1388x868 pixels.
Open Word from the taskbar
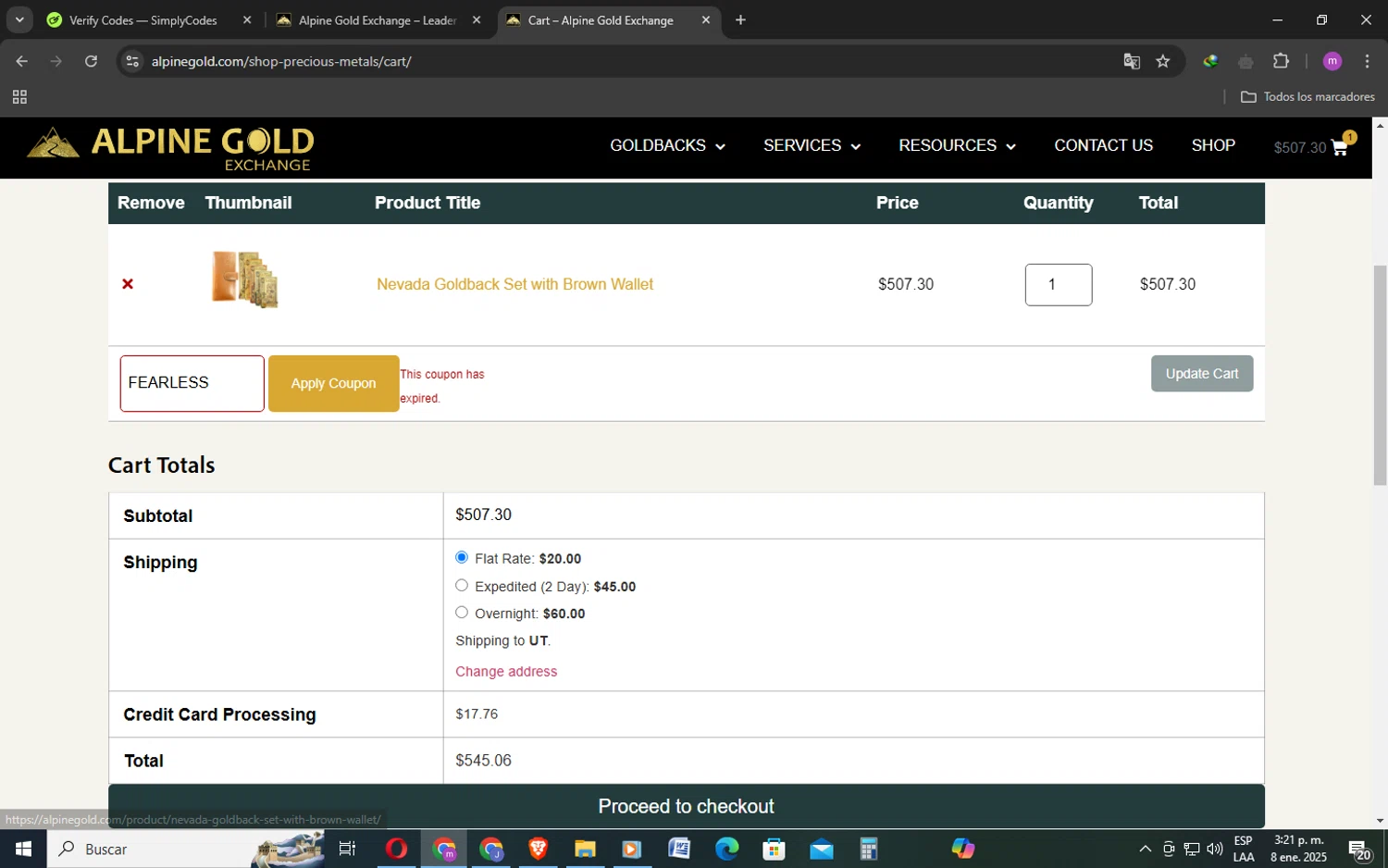pyautogui.click(x=679, y=849)
